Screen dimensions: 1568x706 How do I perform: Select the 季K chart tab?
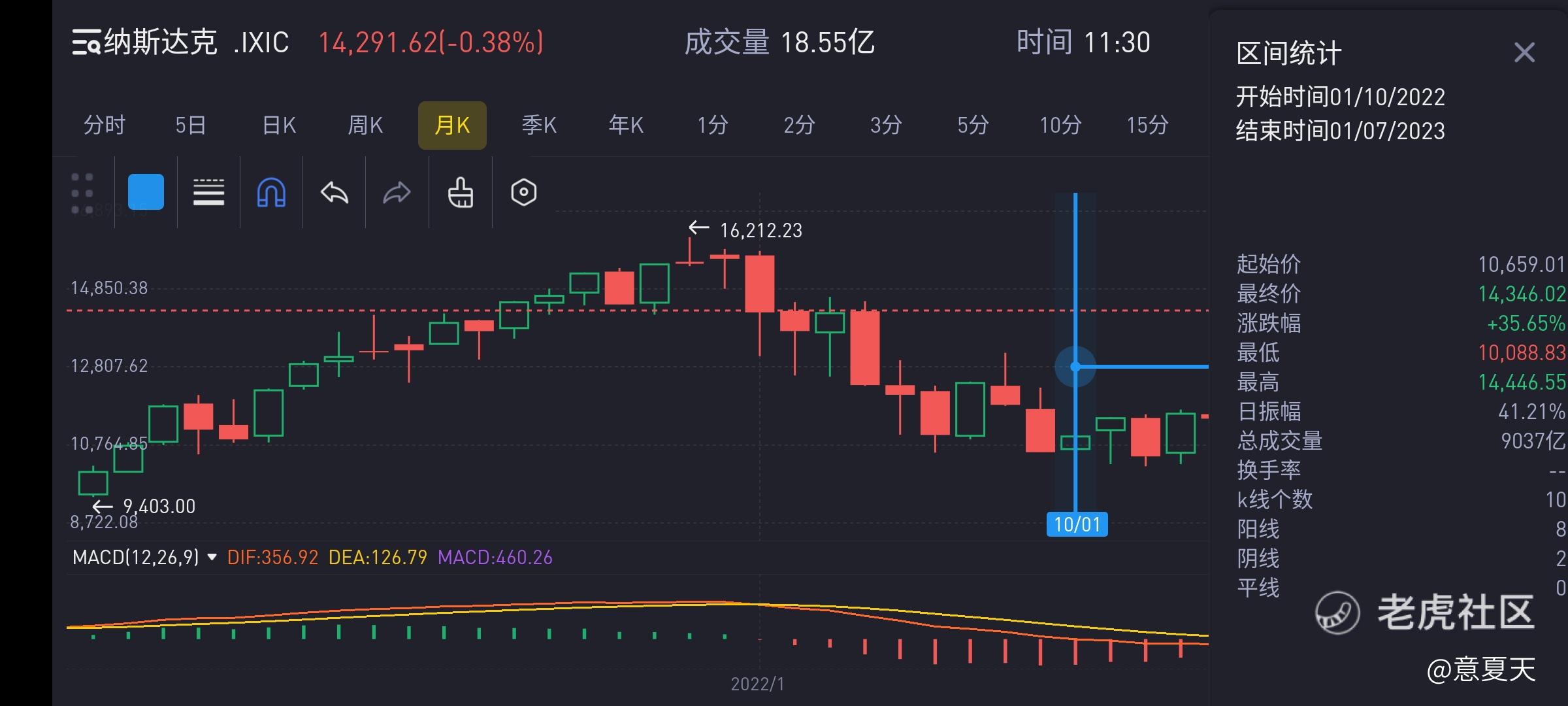click(539, 125)
